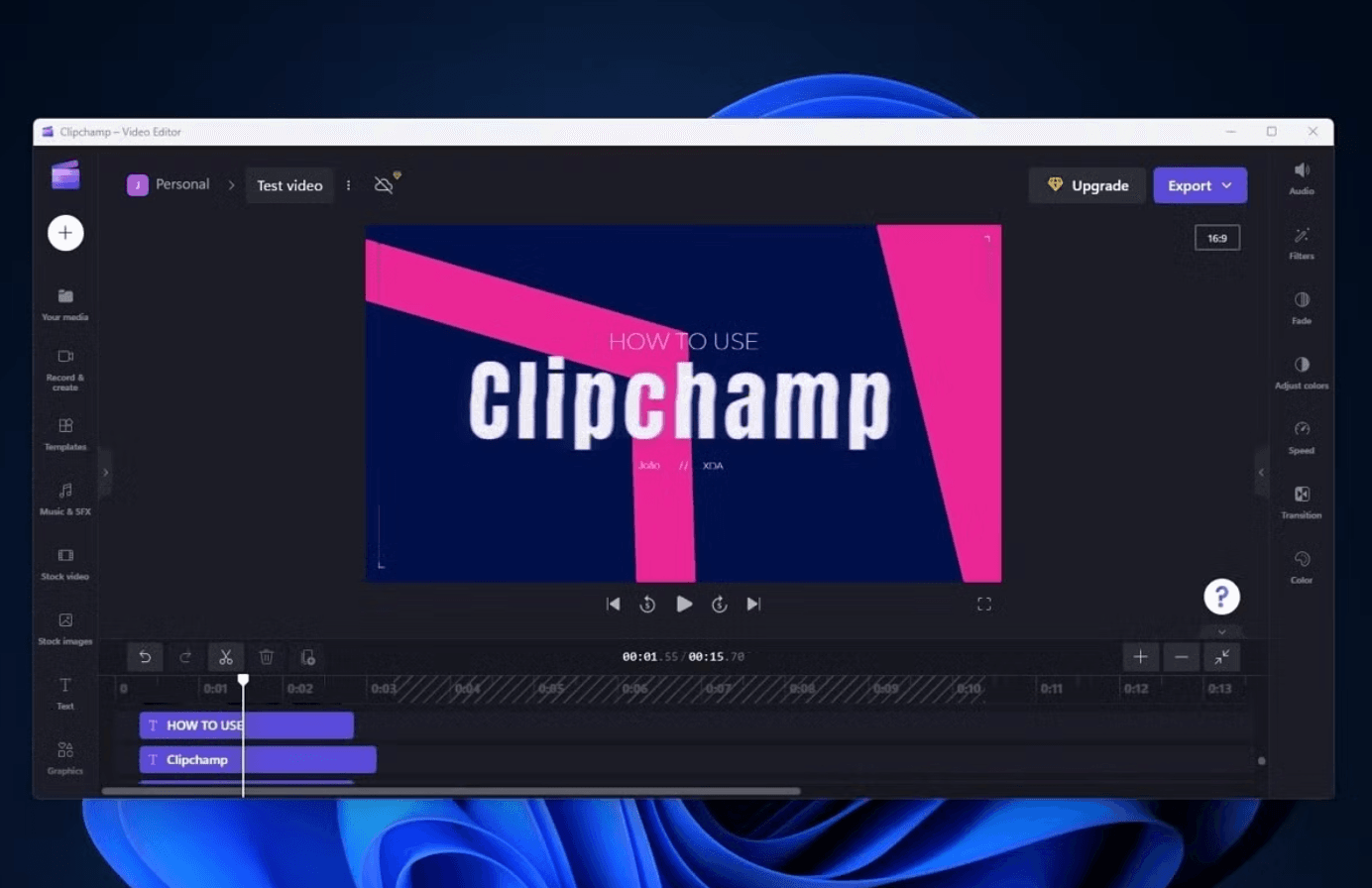The width and height of the screenshot is (1372, 888).
Task: Open the Filters panel
Action: click(x=1302, y=243)
